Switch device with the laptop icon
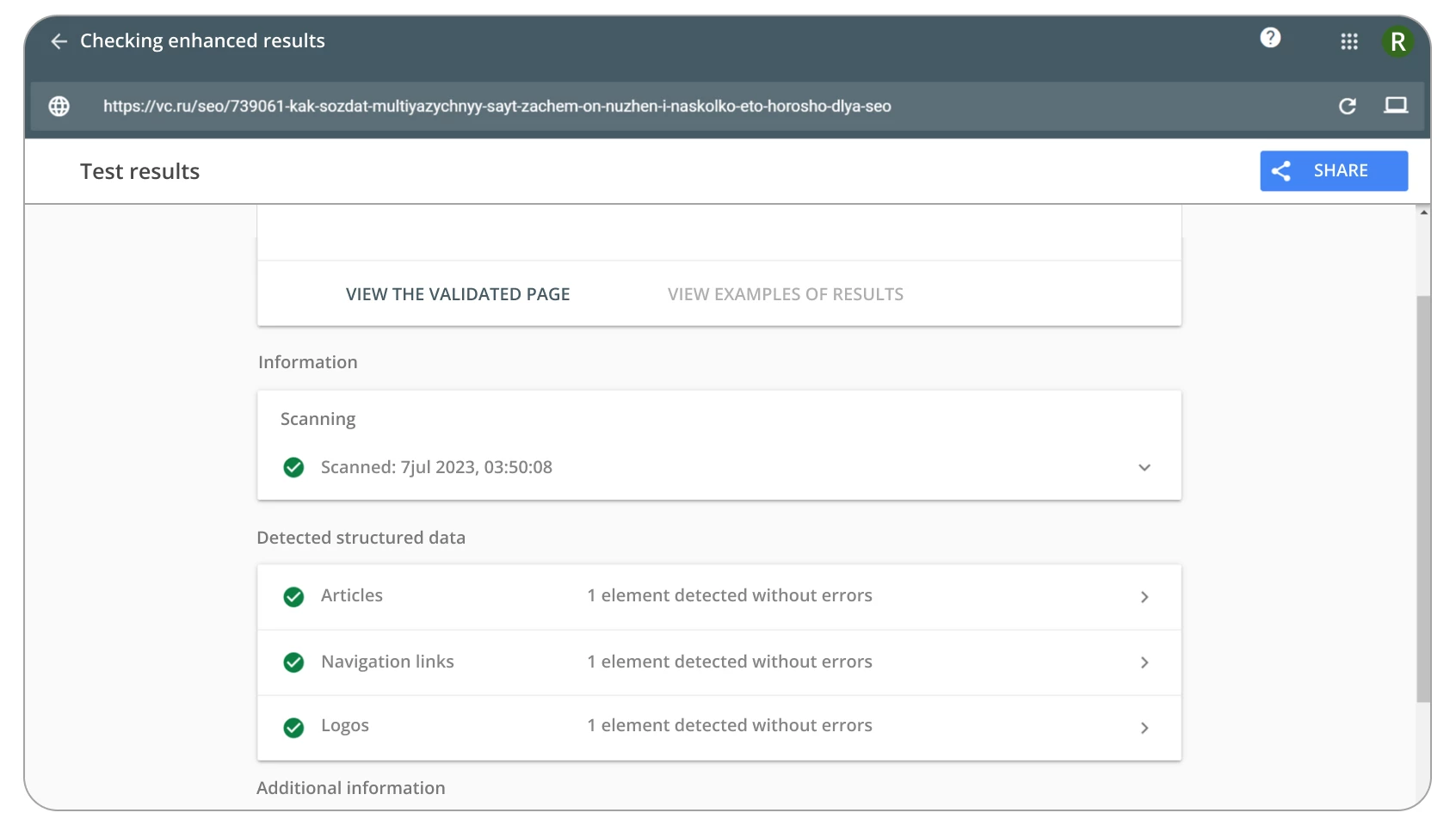 point(1396,105)
